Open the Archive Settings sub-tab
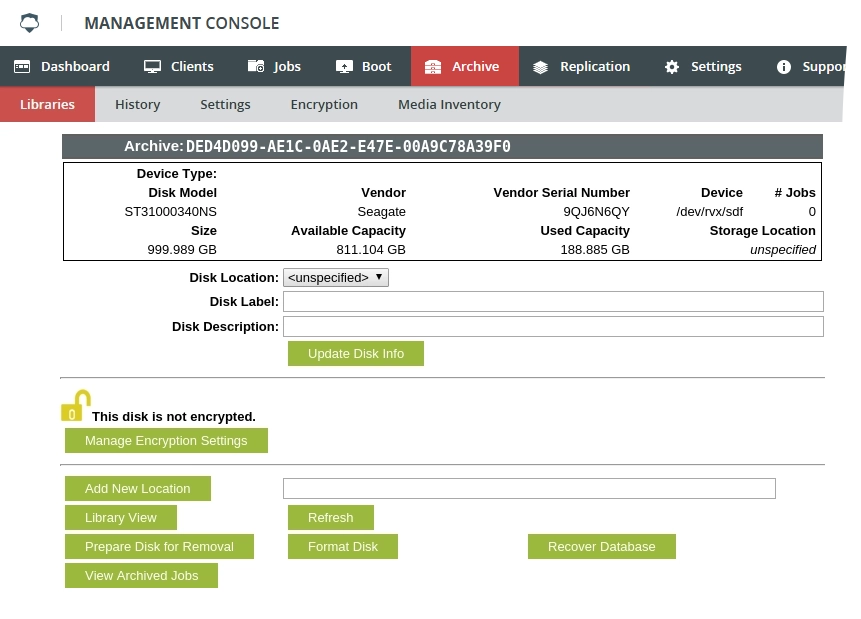 click(x=225, y=104)
